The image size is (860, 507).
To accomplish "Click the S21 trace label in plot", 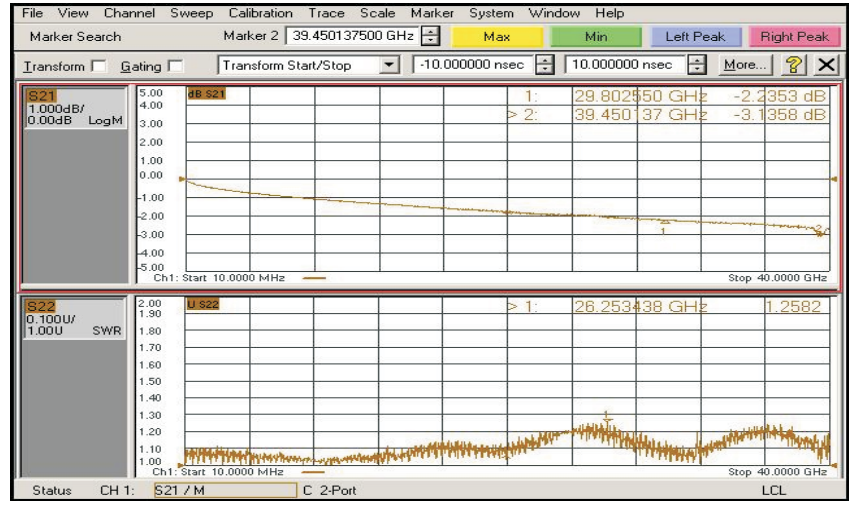I will (203, 94).
